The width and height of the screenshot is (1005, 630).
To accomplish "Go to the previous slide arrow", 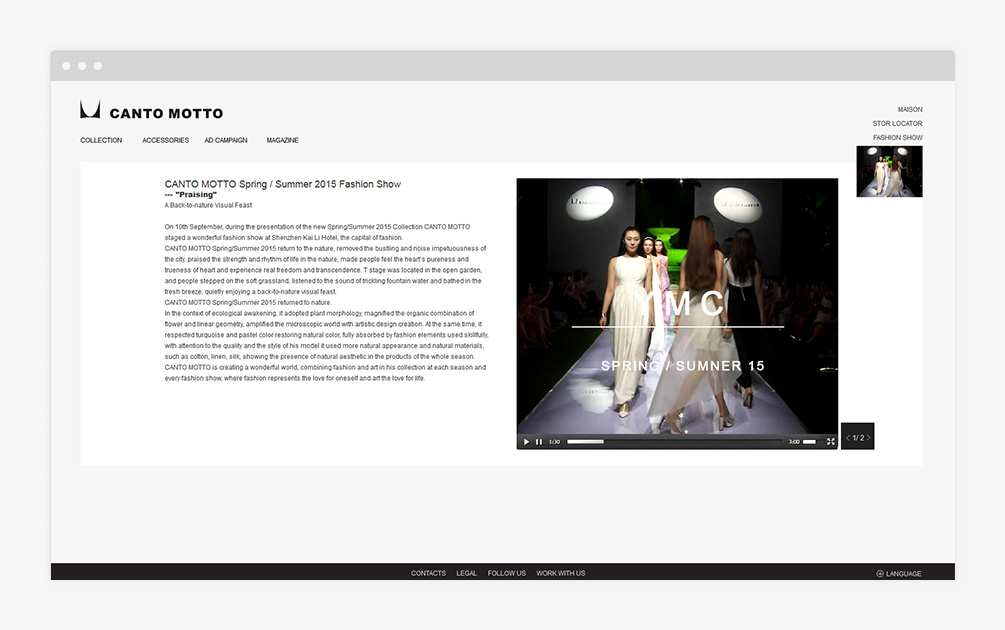I will point(848,437).
